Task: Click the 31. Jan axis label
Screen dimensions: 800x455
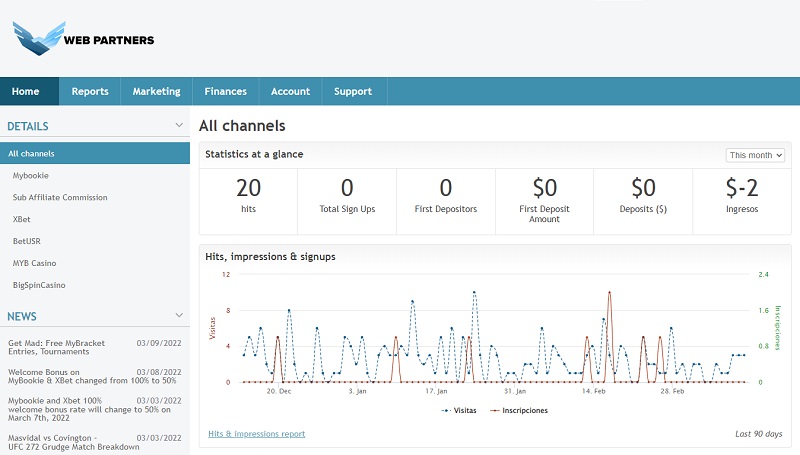Action: coord(515,391)
